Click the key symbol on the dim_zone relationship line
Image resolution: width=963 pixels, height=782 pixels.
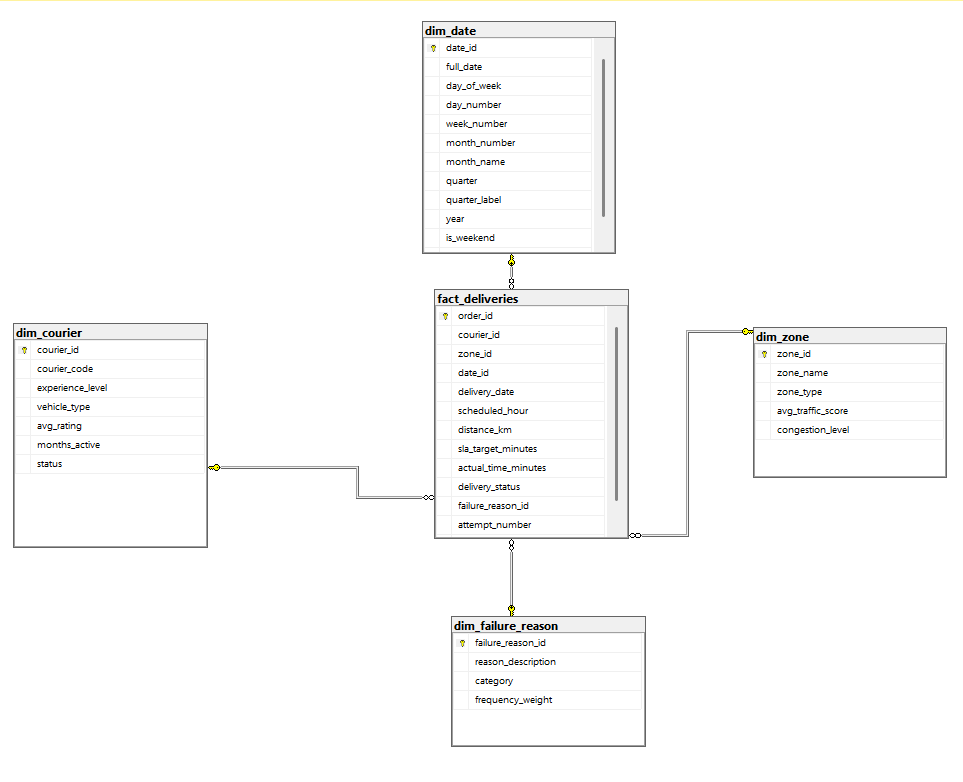[x=746, y=330]
